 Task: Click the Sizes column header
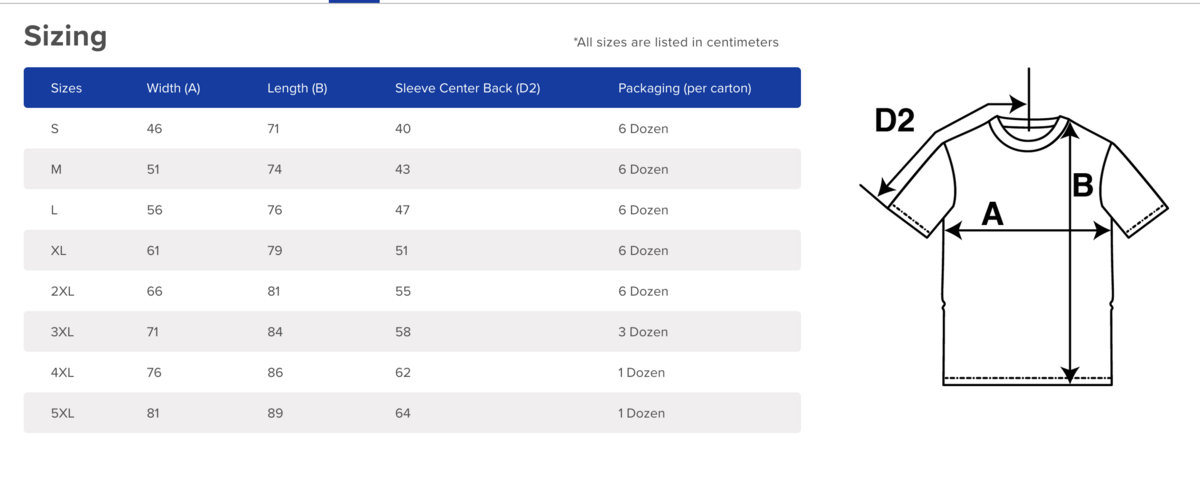coord(66,88)
